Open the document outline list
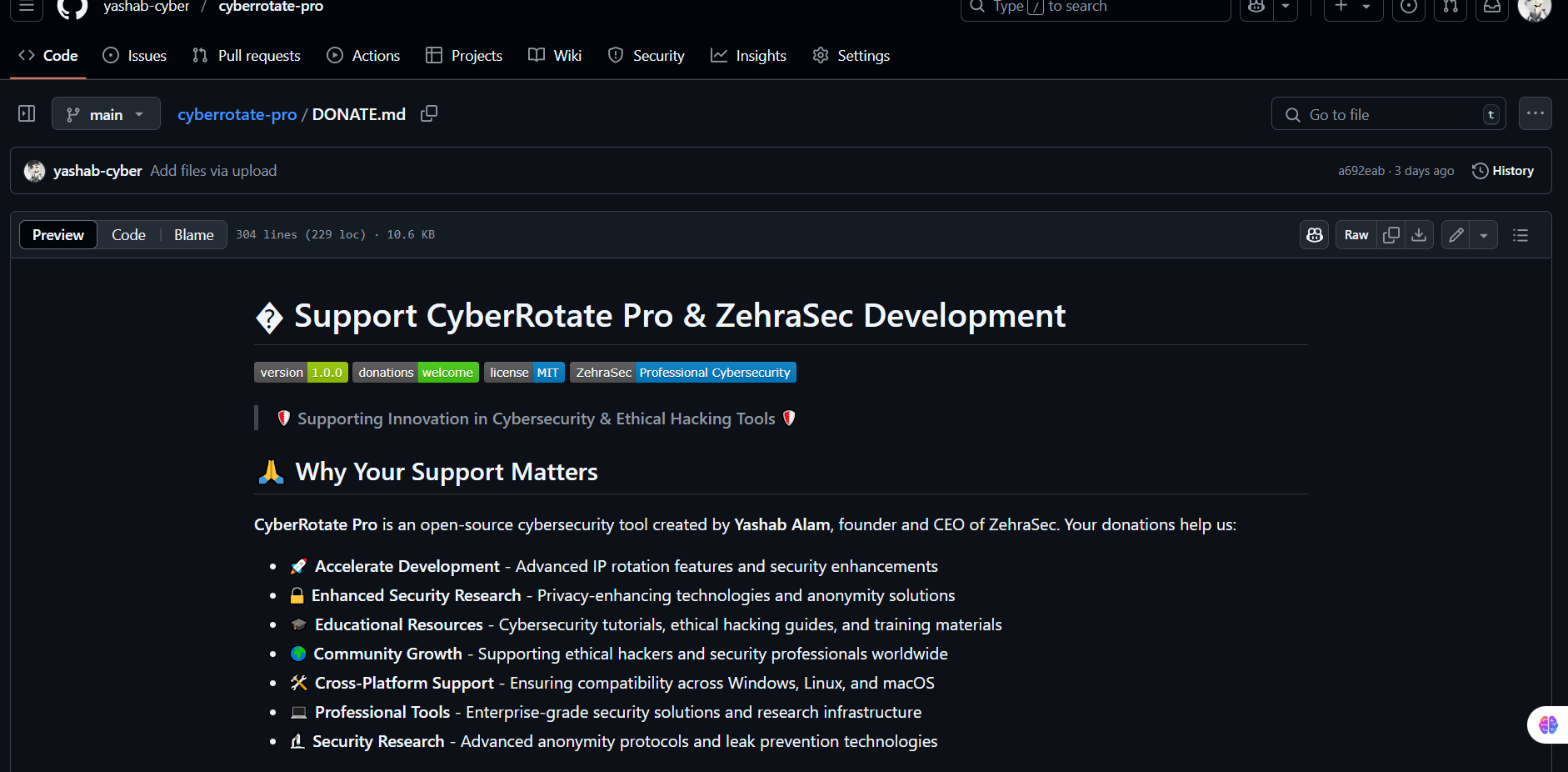Viewport: 1568px width, 772px height. point(1521,235)
